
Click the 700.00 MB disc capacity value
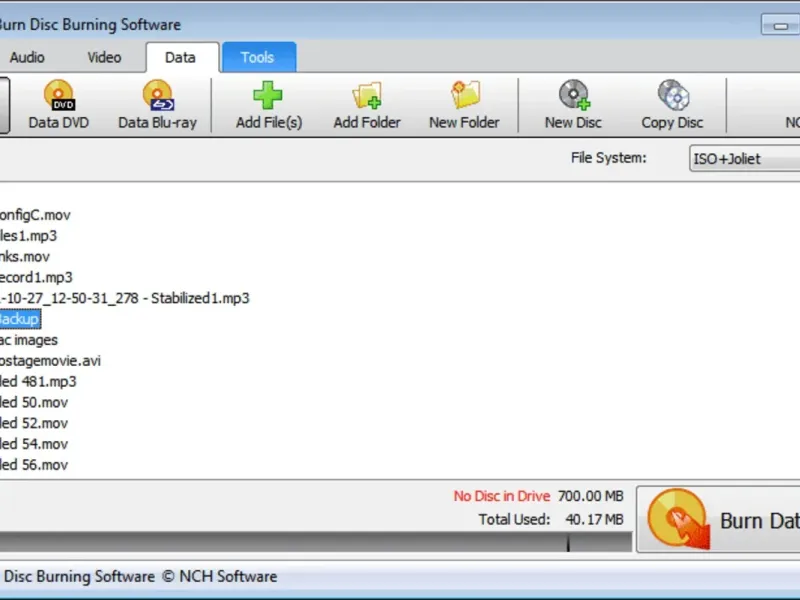590,496
